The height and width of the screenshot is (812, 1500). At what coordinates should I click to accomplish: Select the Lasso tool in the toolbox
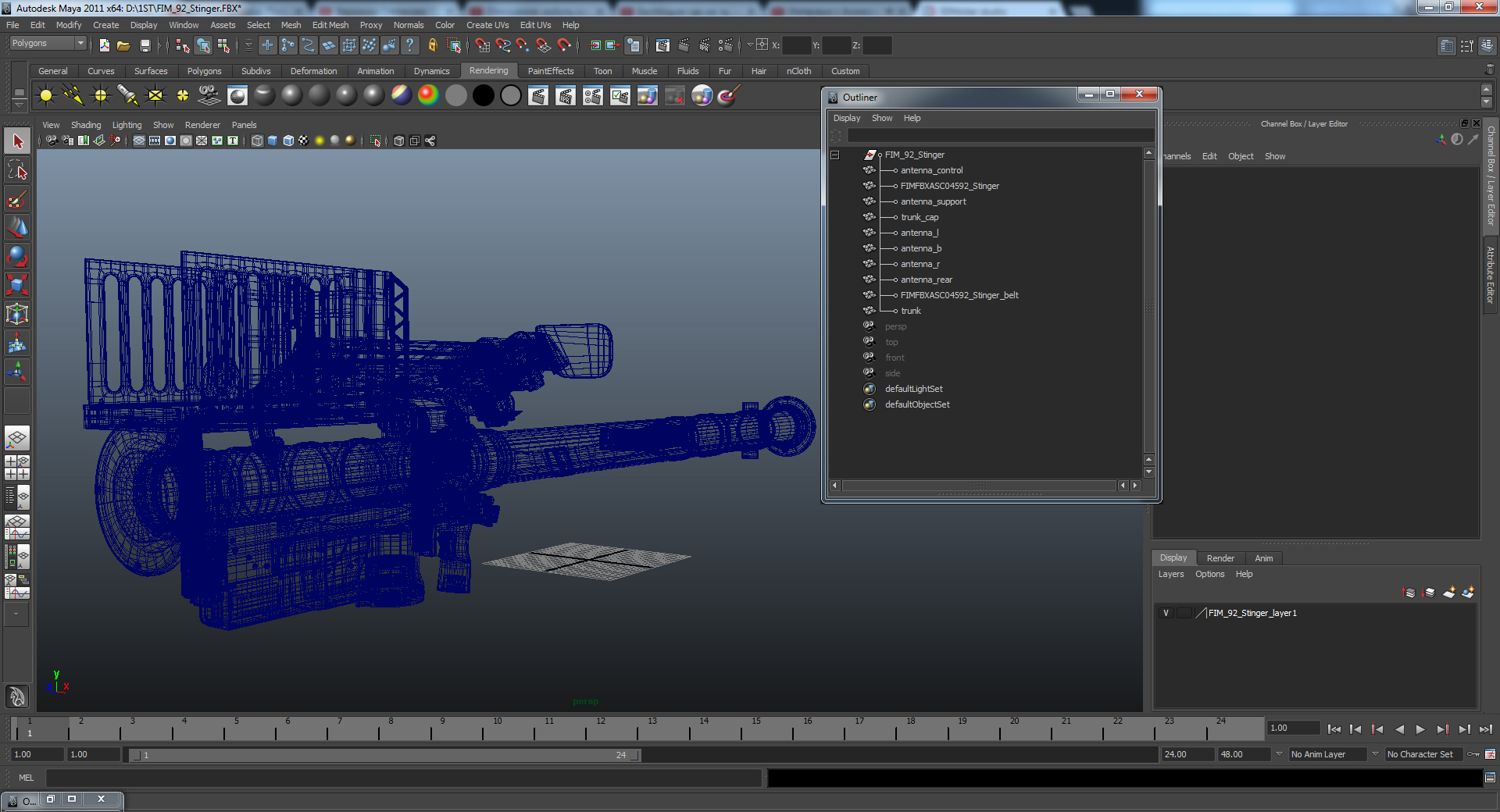17,170
